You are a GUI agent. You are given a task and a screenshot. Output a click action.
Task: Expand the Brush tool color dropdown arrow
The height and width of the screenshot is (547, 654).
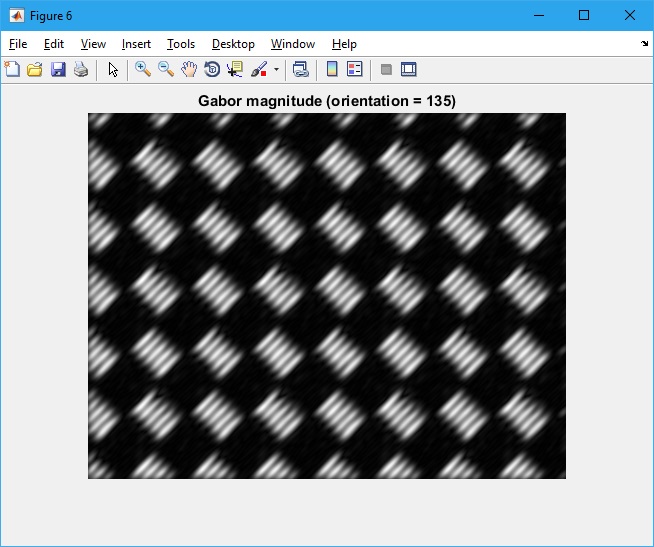276,70
